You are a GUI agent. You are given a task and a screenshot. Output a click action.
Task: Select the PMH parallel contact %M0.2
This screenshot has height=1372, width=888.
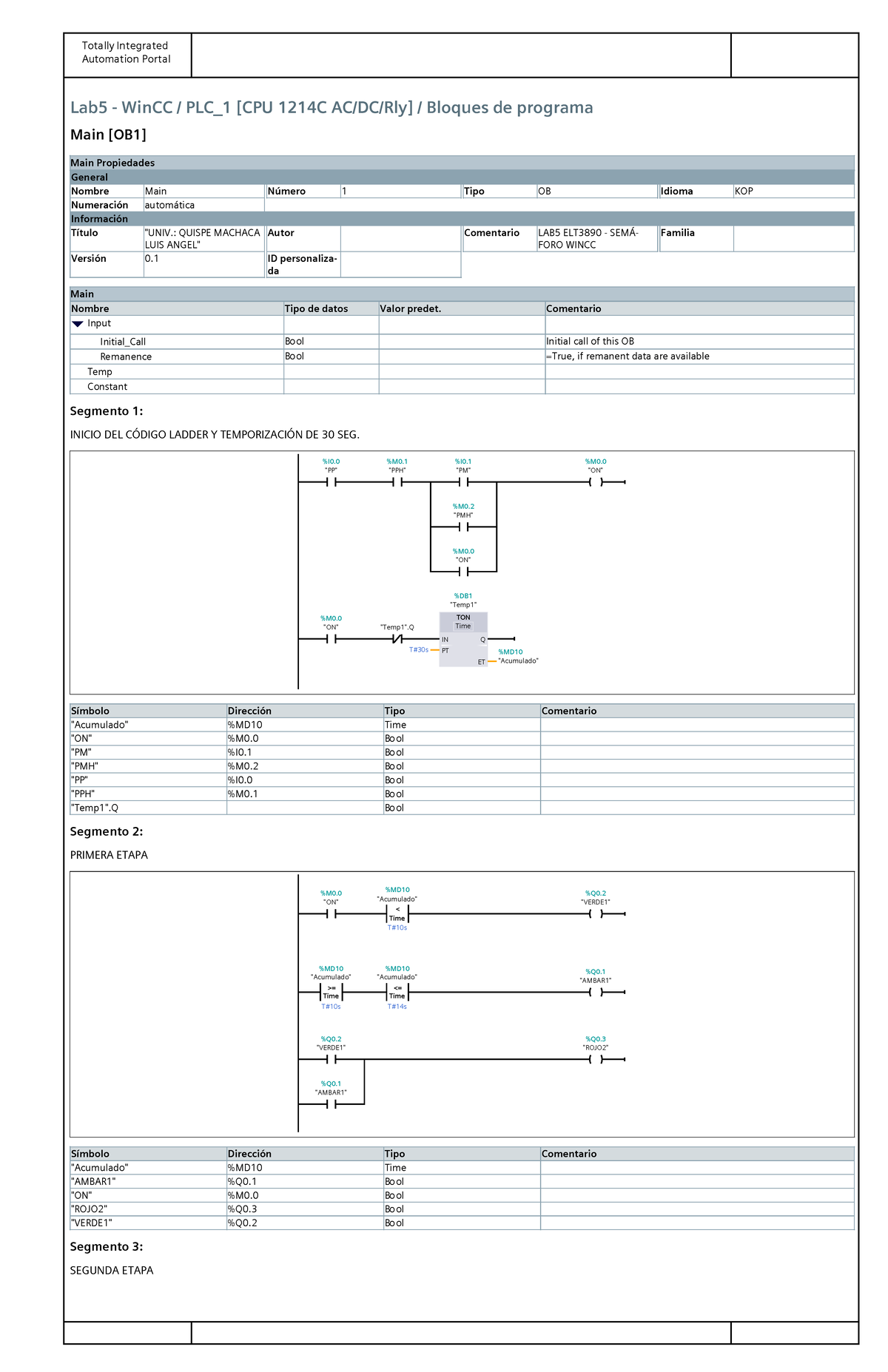(463, 527)
